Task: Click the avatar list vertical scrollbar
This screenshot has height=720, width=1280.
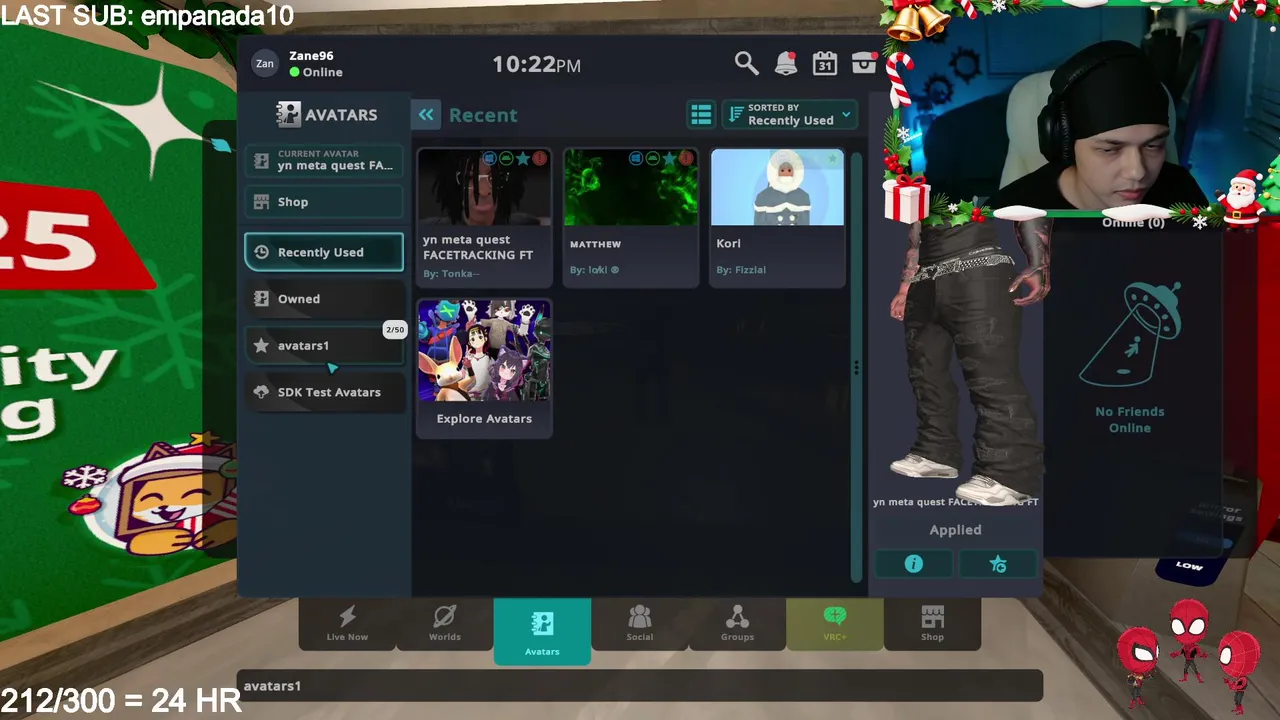Action: click(x=856, y=365)
